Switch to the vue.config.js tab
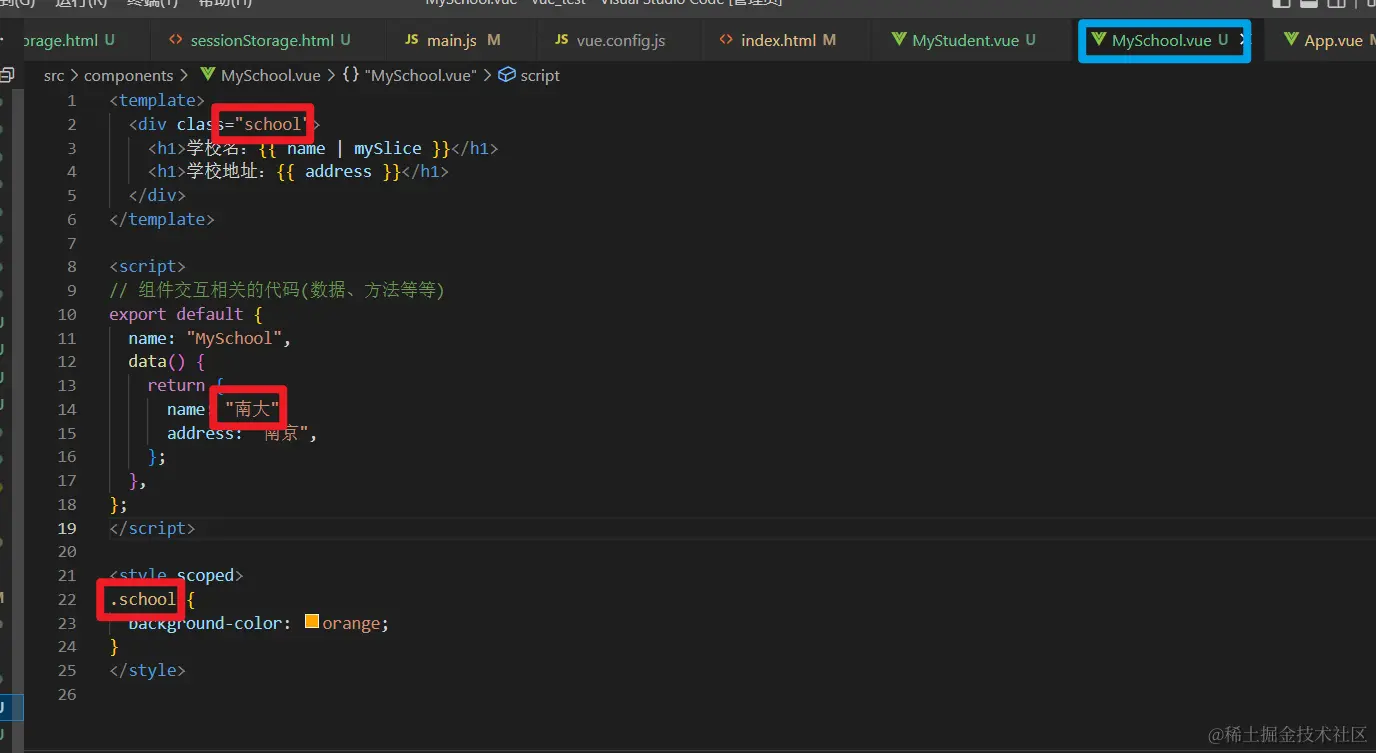This screenshot has width=1376, height=753. [x=610, y=40]
